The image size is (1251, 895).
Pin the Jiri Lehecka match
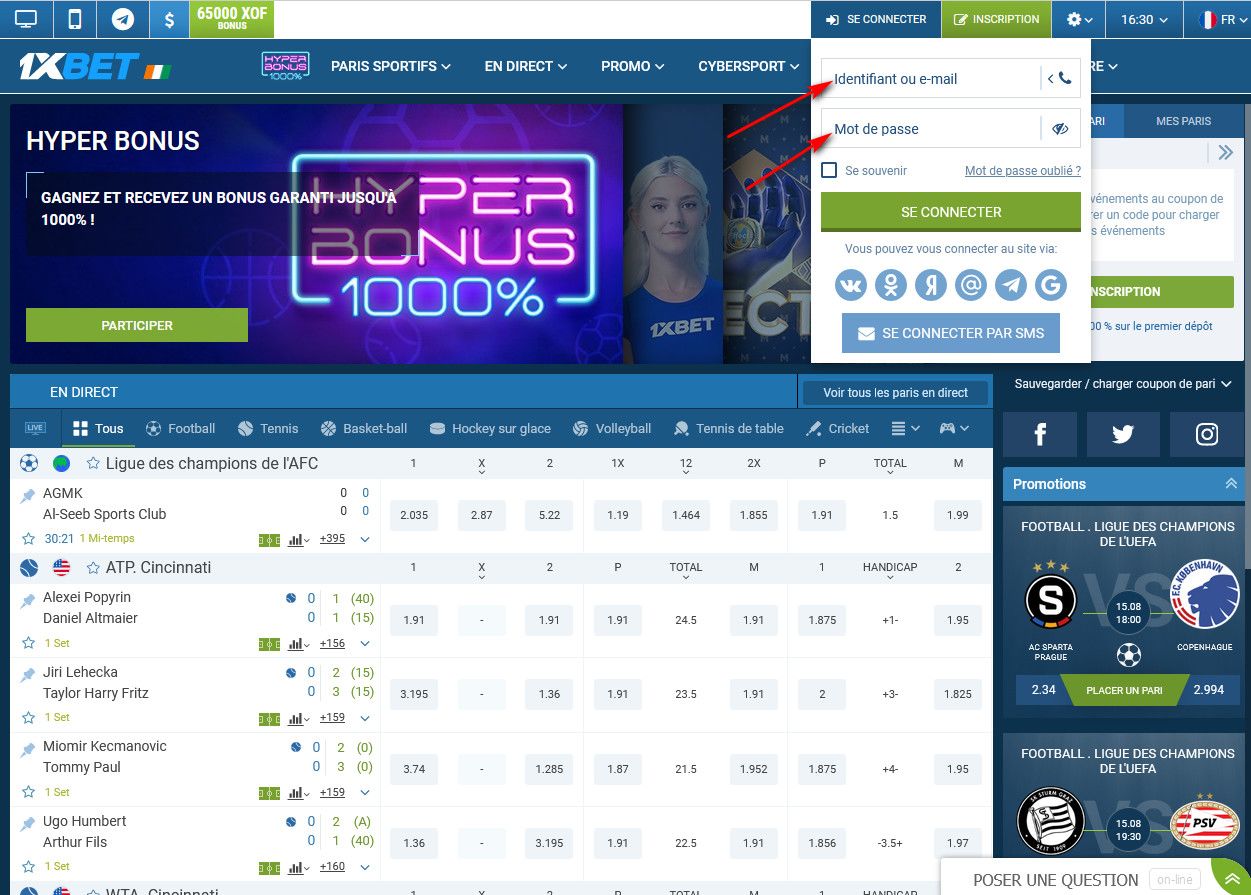coord(28,675)
